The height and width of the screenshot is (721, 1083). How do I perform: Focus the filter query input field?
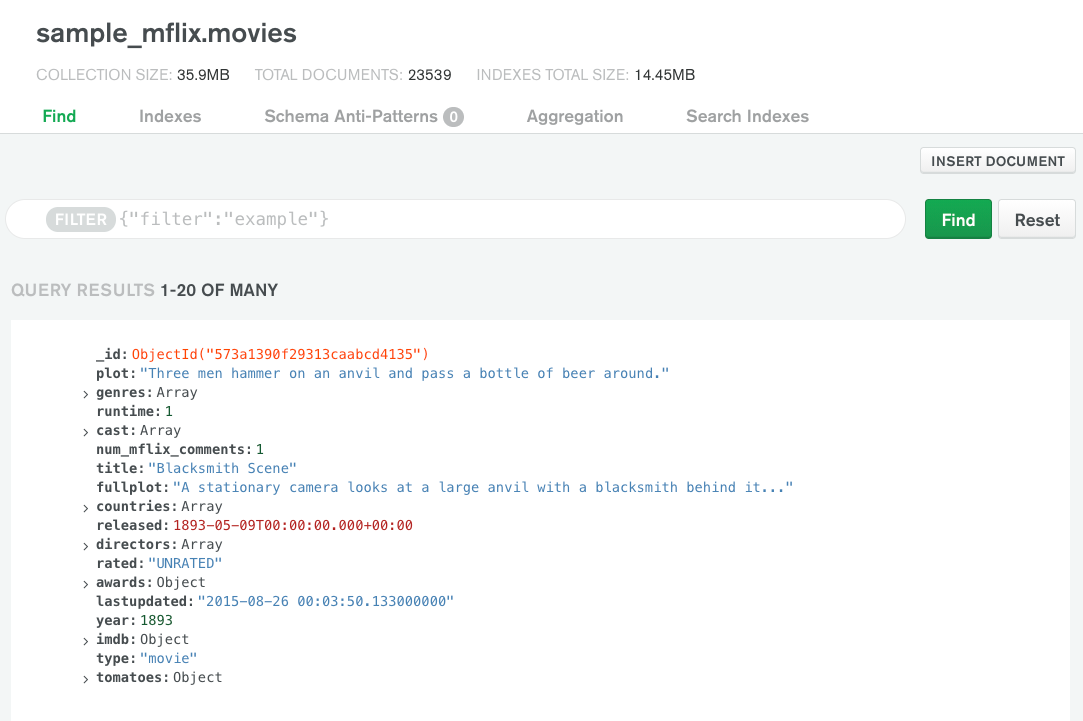point(455,220)
